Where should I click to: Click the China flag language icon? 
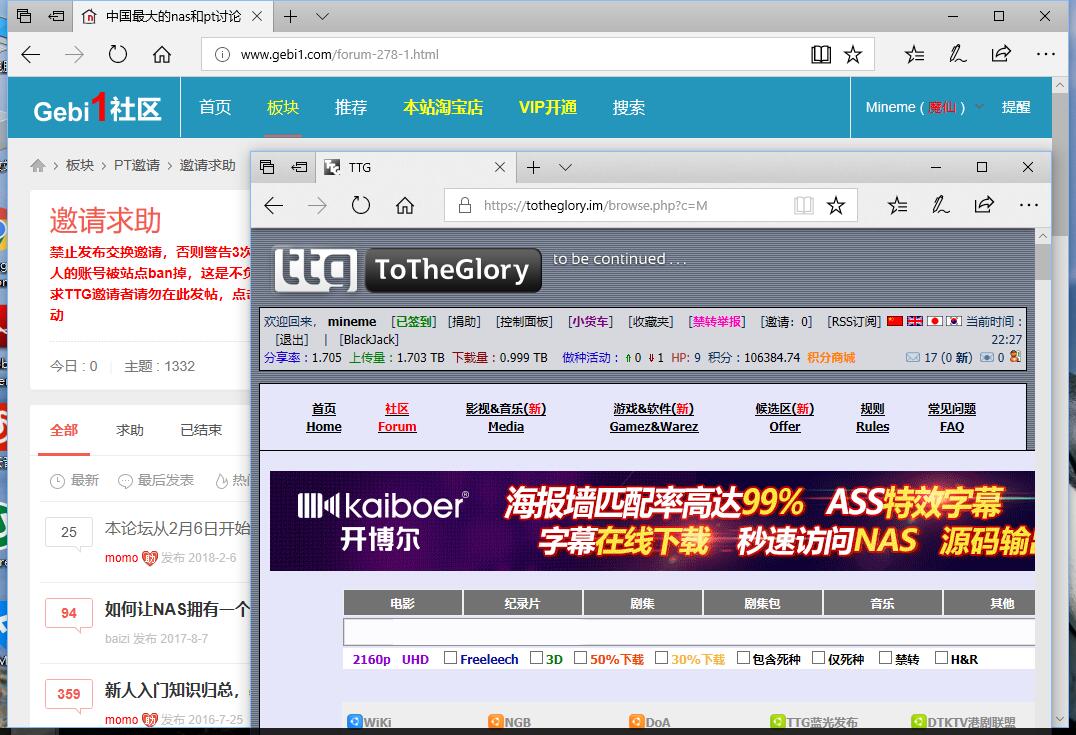[894, 320]
